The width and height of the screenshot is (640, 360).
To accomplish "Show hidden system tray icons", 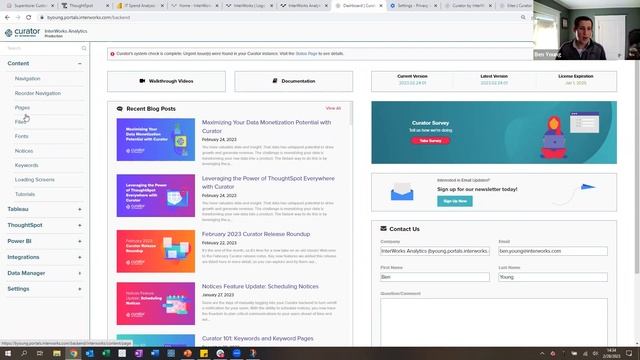I will click(x=542, y=353).
